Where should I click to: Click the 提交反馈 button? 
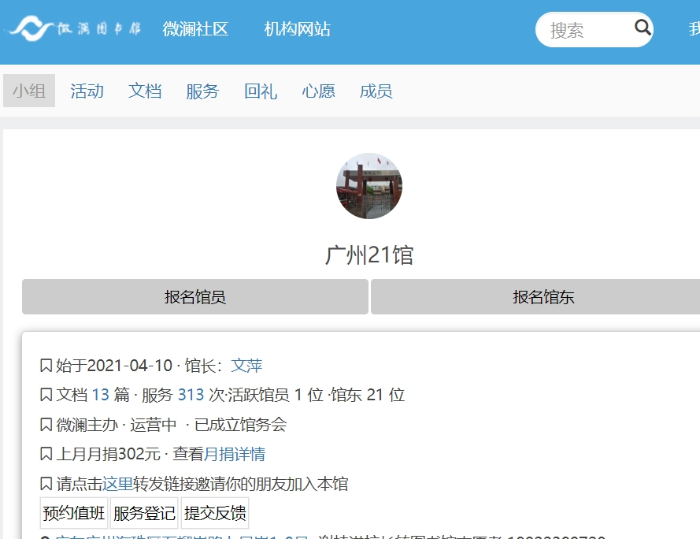(215, 513)
